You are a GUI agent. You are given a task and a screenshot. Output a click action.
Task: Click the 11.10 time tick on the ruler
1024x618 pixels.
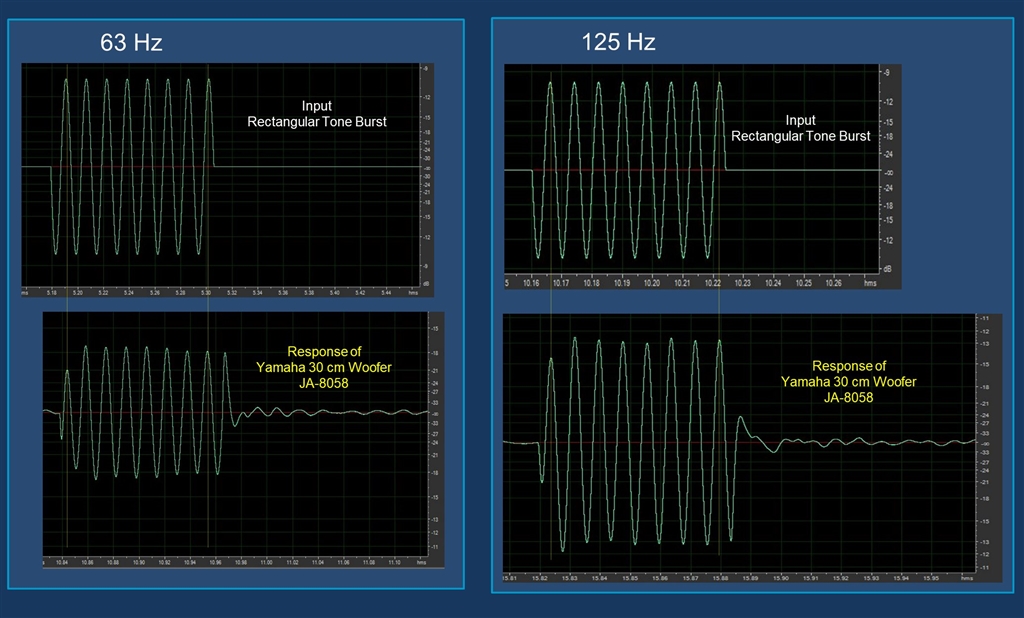pos(394,562)
